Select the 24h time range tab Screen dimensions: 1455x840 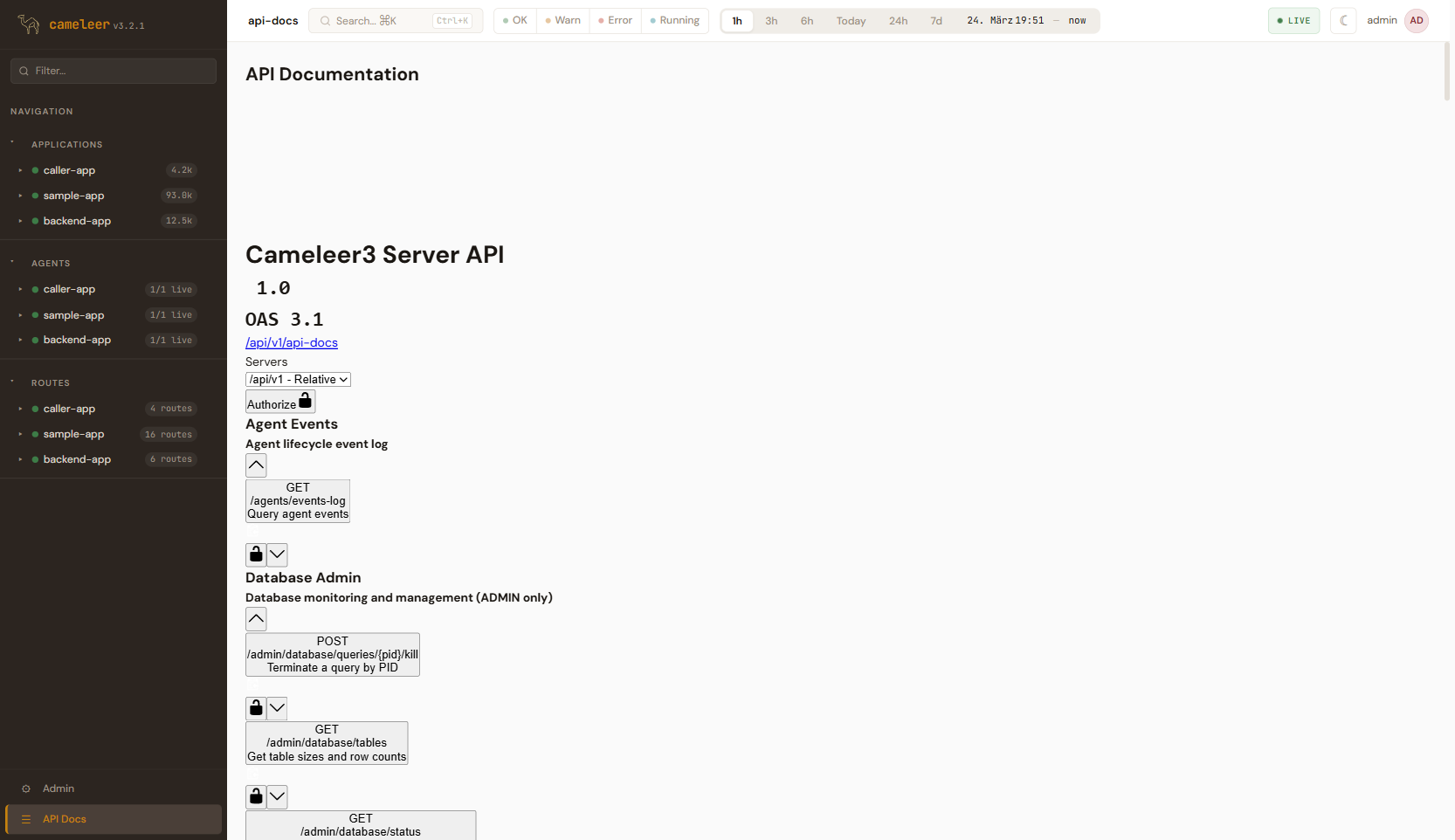[898, 21]
